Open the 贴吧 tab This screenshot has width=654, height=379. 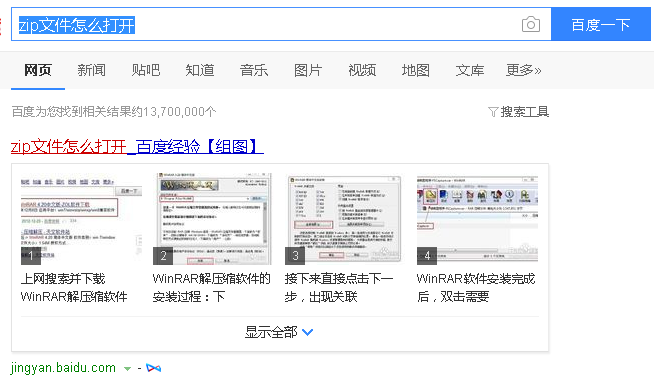point(146,70)
